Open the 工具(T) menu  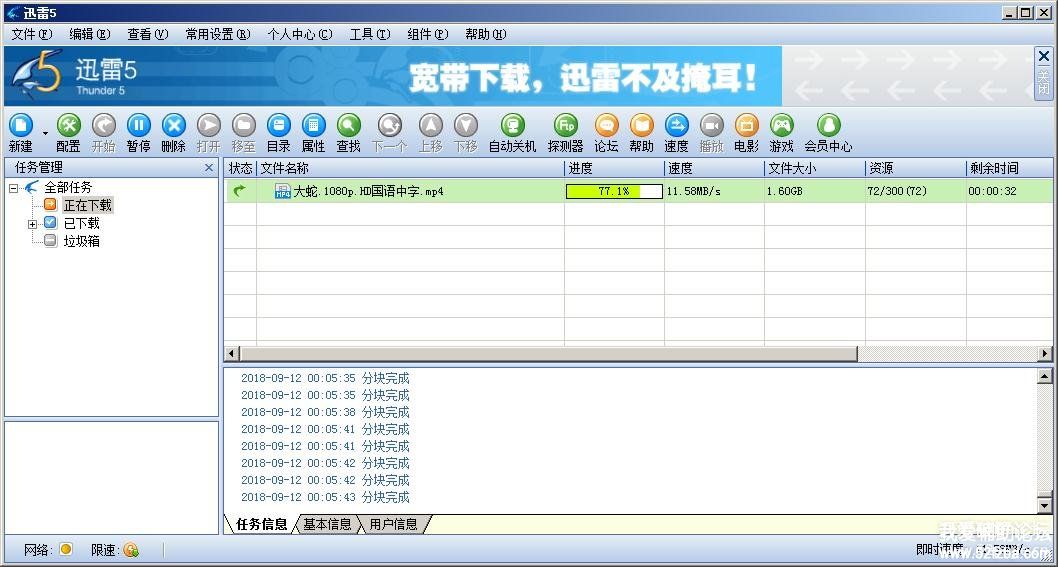pyautogui.click(x=370, y=34)
